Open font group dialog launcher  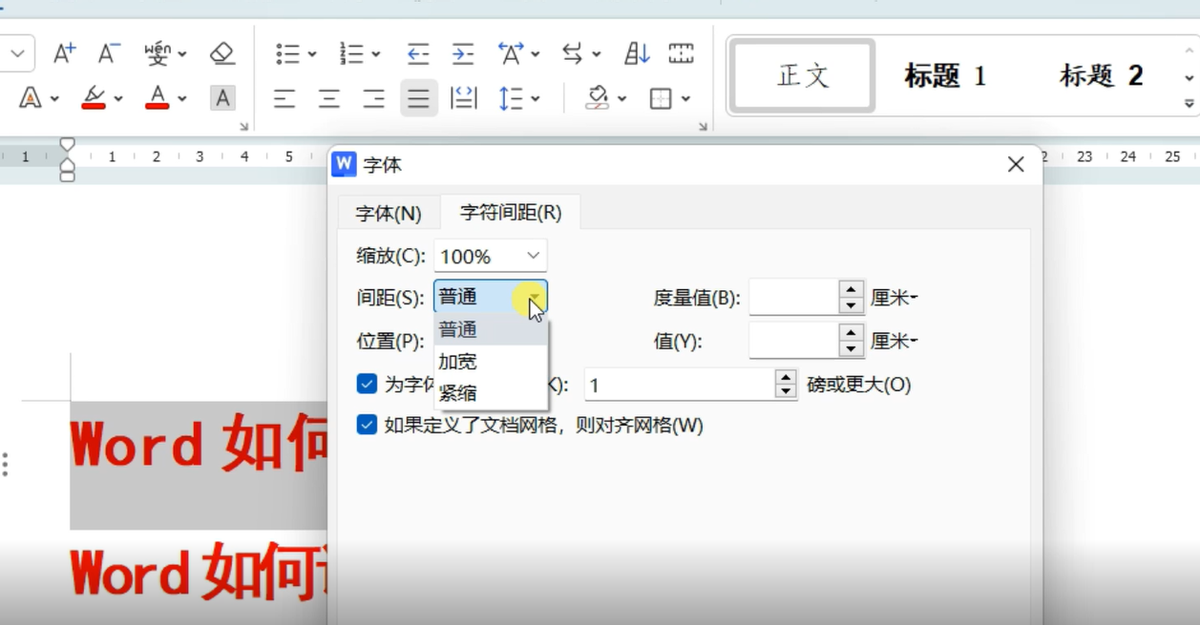click(x=243, y=127)
